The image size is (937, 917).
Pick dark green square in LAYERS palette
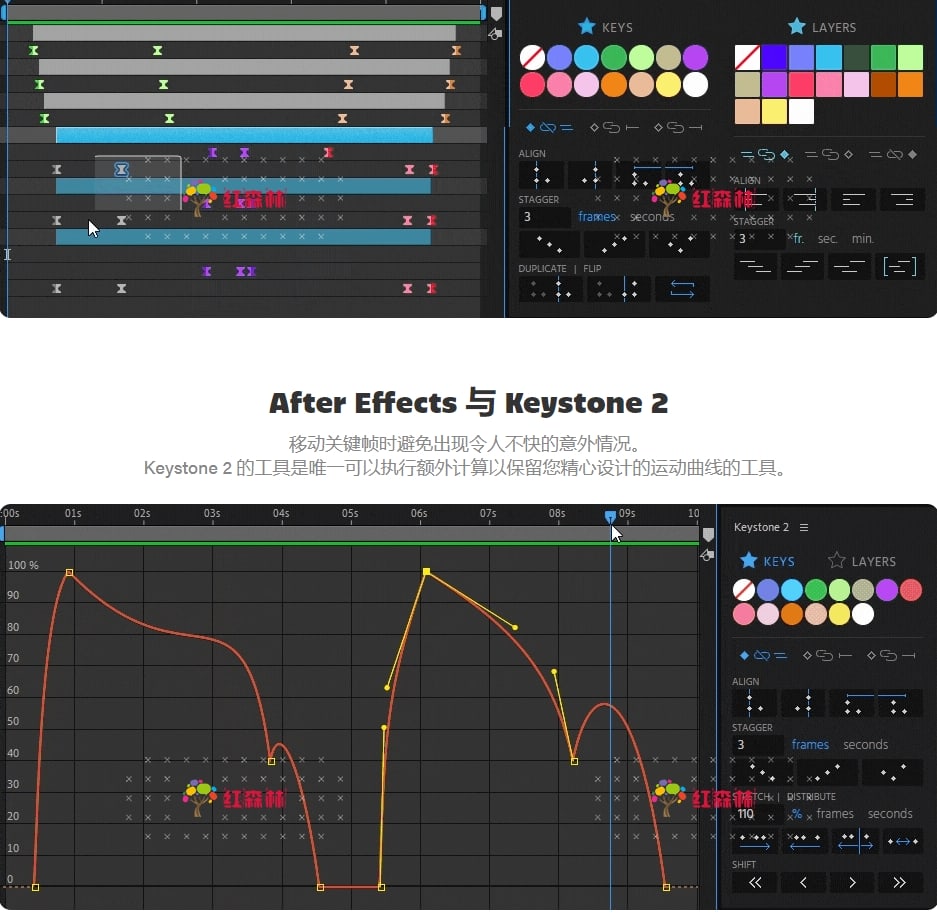click(x=856, y=57)
